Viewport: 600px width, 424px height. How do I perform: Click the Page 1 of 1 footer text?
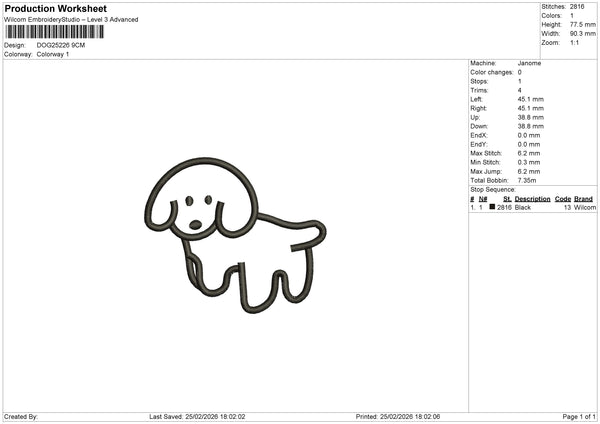[x=577, y=416]
